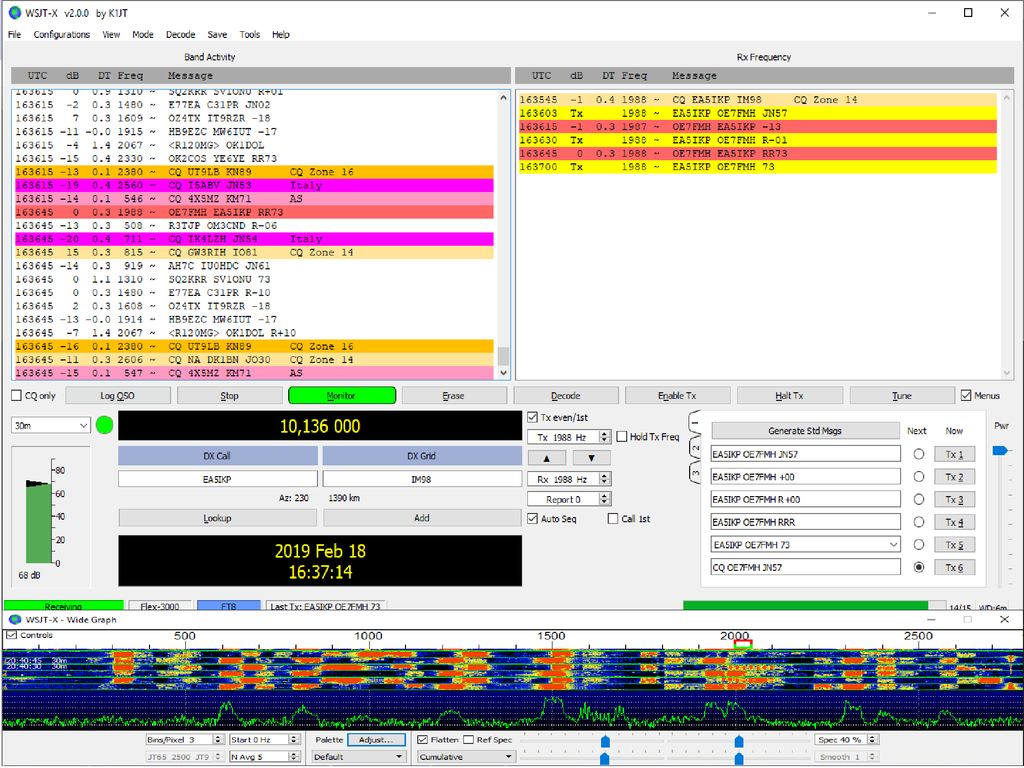This screenshot has width=1024, height=768.
Task: Disable the Auto Seq checkbox
Action: [x=533, y=519]
